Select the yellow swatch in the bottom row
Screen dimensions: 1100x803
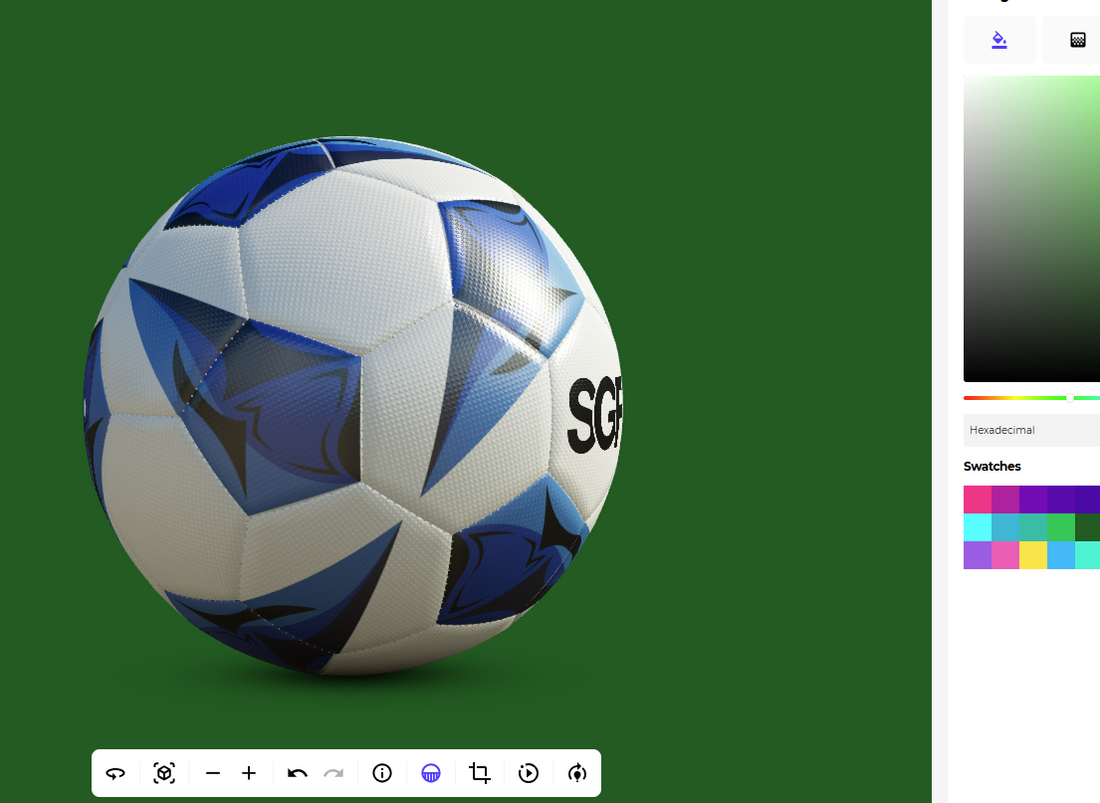click(1034, 556)
